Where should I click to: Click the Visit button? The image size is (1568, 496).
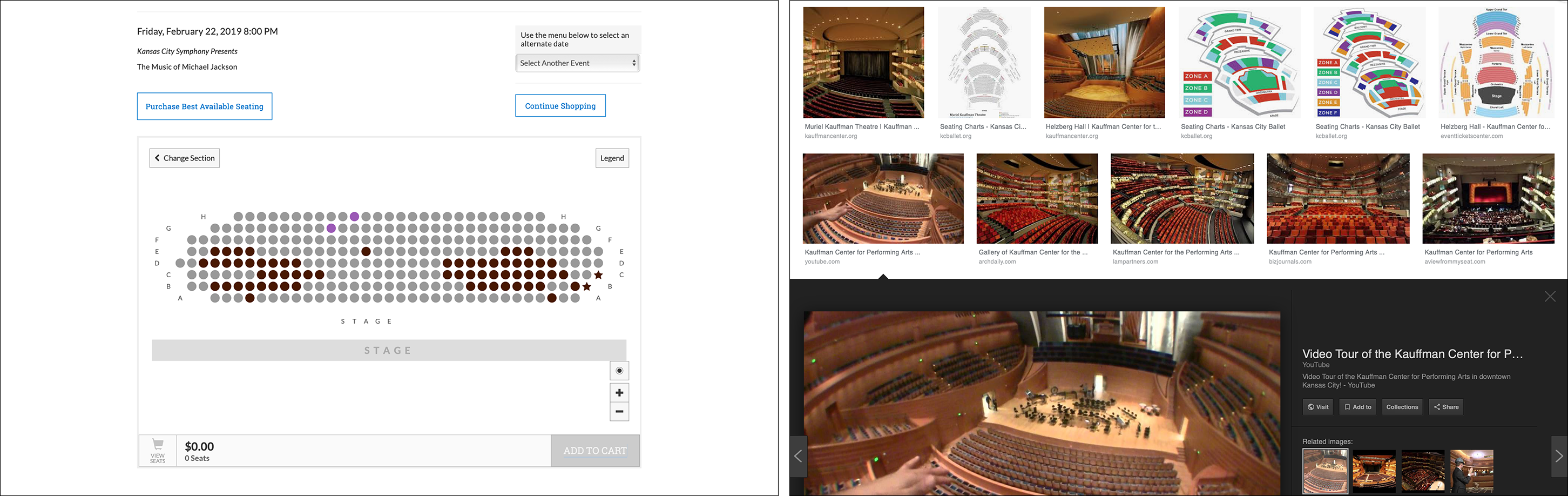pyautogui.click(x=1318, y=407)
